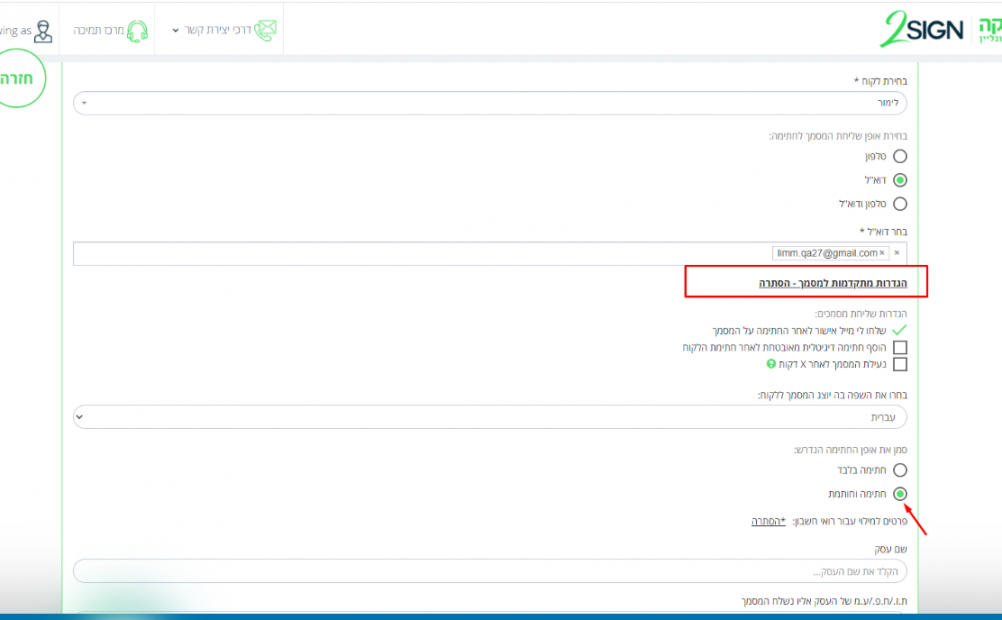Viewport: 1002px width, 620px height.
Task: Clear all emails with the outer x
Action: (x=897, y=253)
